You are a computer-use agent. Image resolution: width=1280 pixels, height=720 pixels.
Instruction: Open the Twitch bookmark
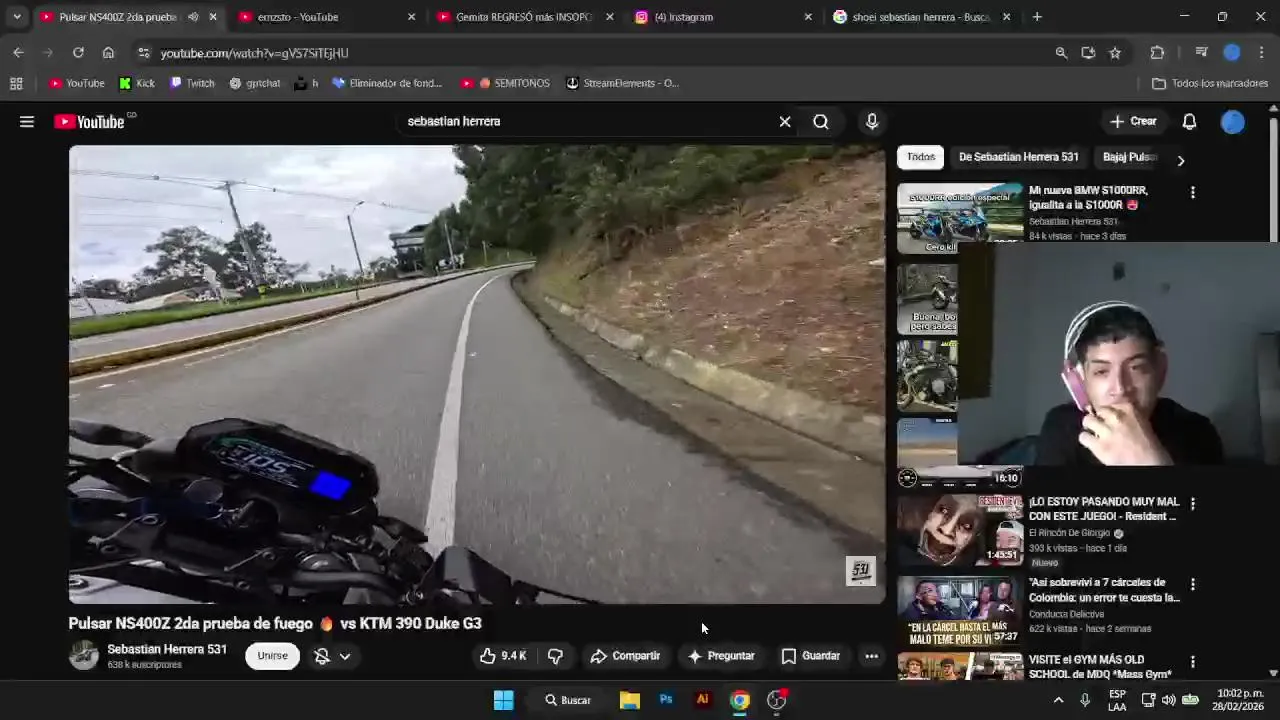tap(192, 83)
